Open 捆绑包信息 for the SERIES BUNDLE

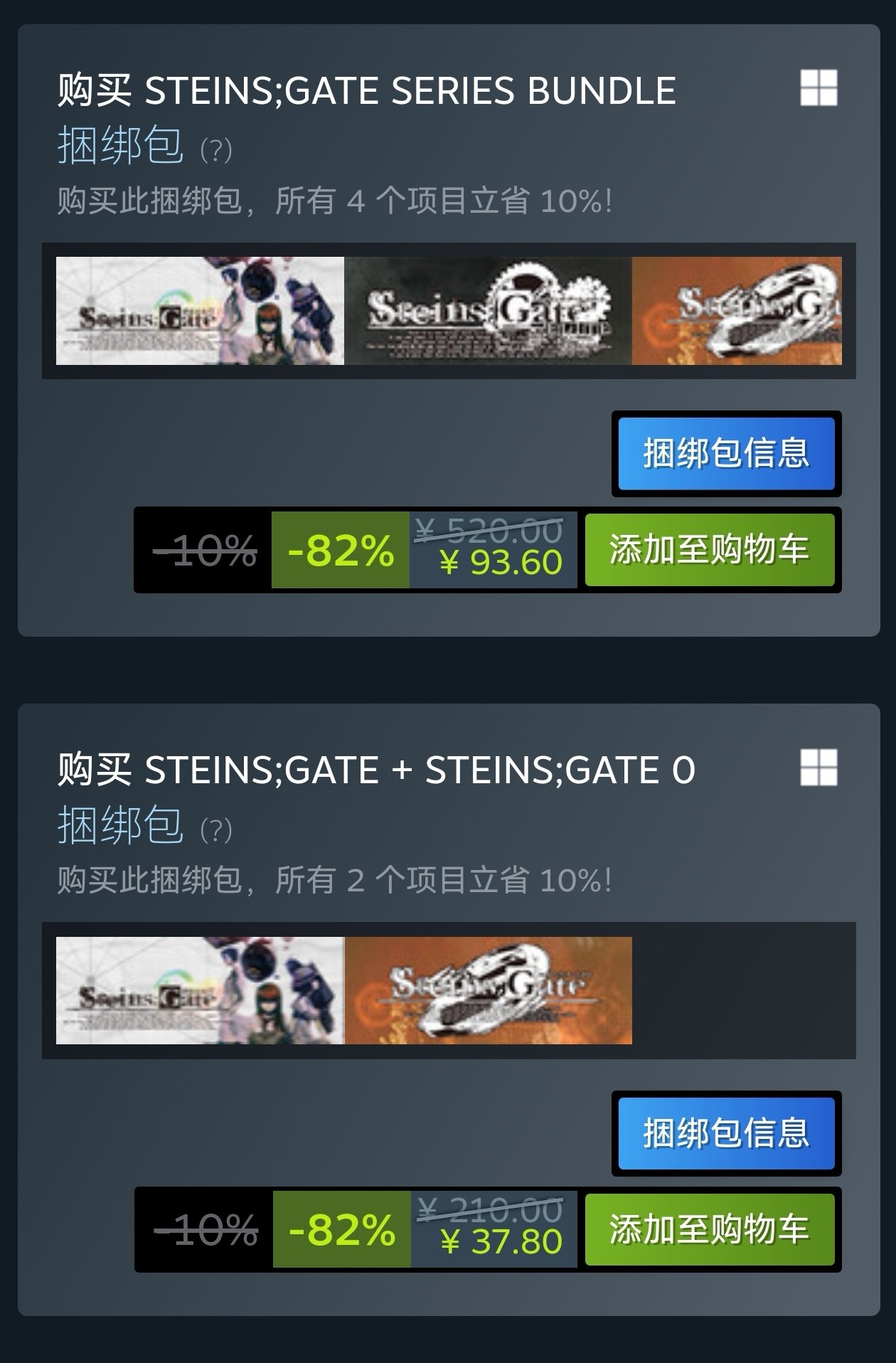726,453
